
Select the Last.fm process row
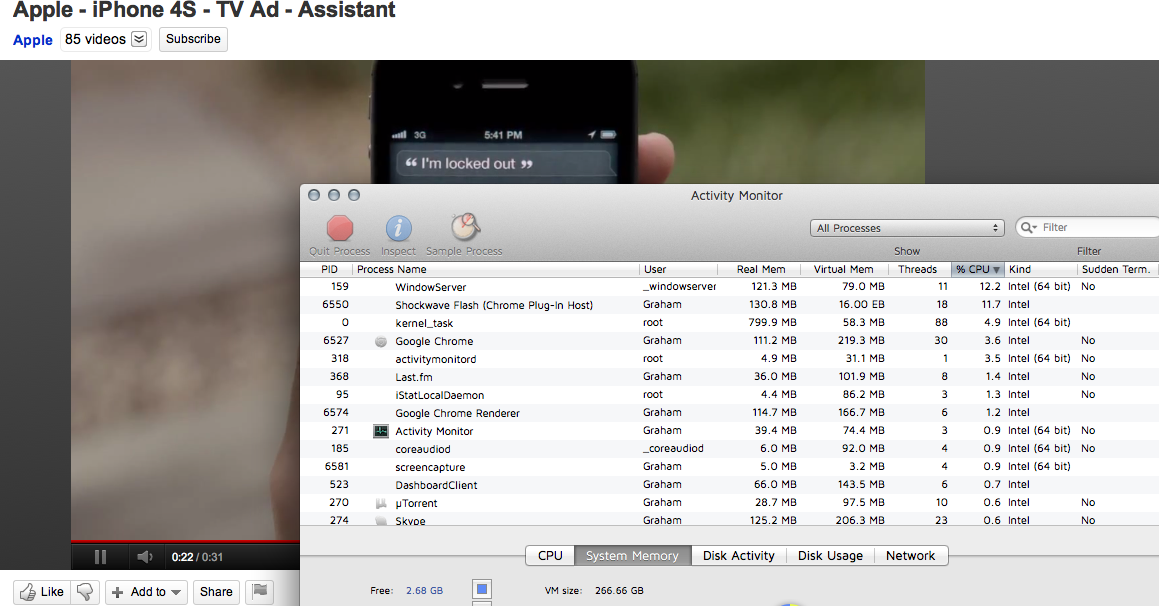[x=730, y=377]
